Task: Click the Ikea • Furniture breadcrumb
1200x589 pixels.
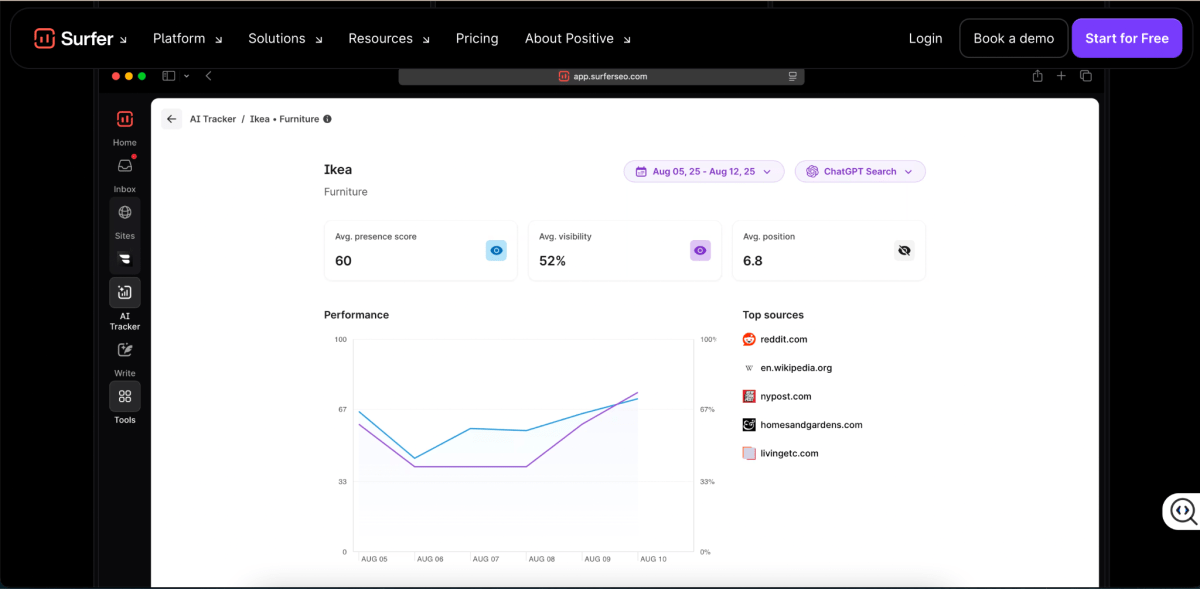Action: pyautogui.click(x=284, y=119)
